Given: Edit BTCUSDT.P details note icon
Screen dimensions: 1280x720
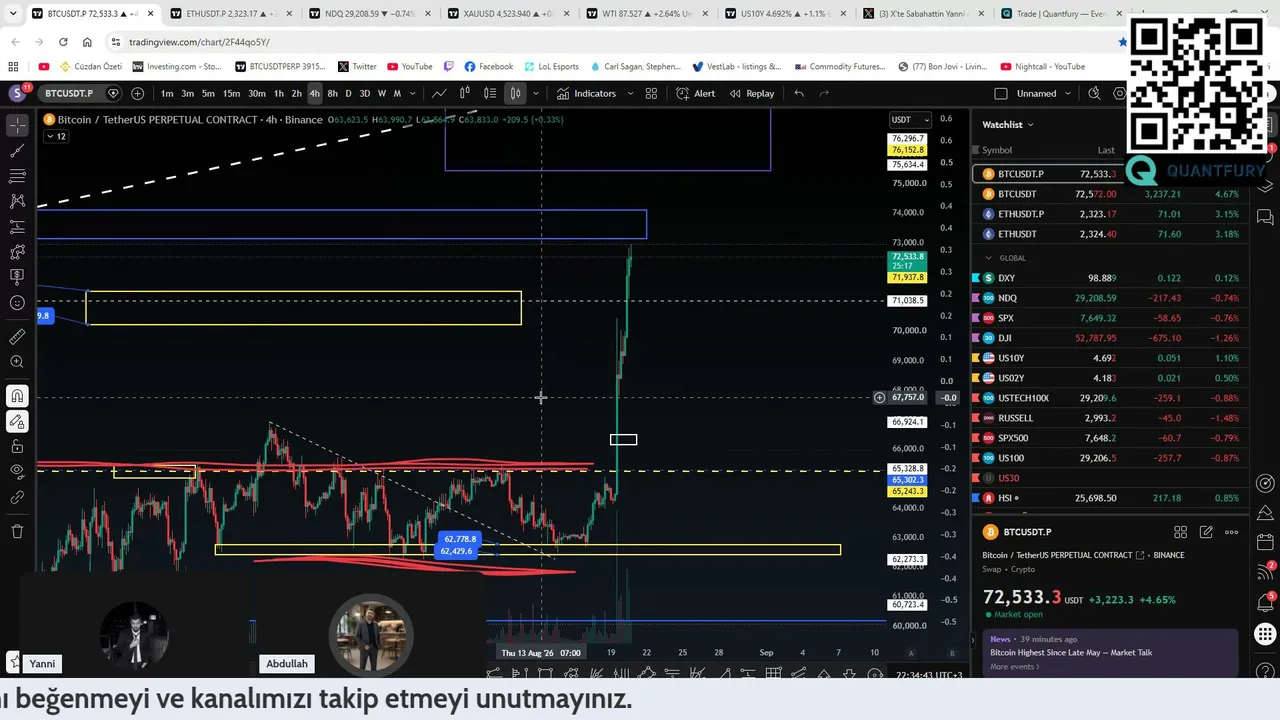Looking at the screenshot, I should click(x=1206, y=532).
